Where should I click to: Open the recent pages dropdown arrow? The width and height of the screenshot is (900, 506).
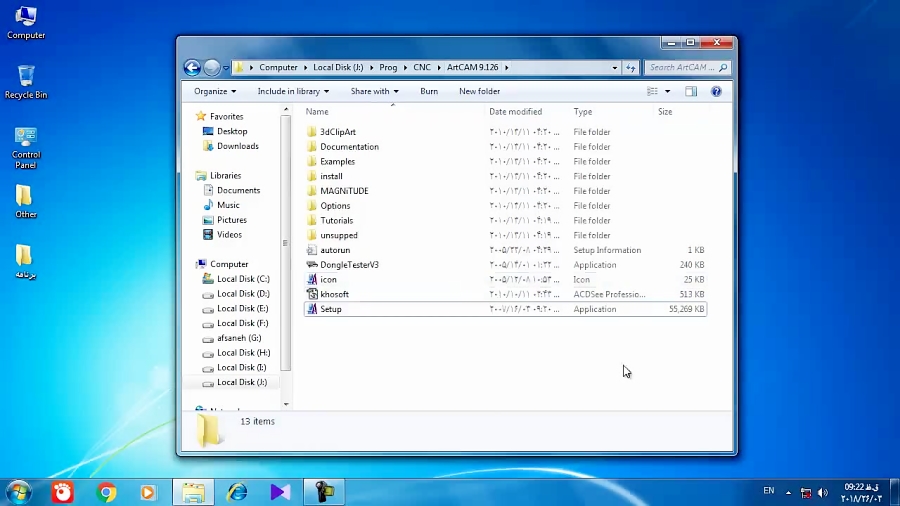coord(226,68)
